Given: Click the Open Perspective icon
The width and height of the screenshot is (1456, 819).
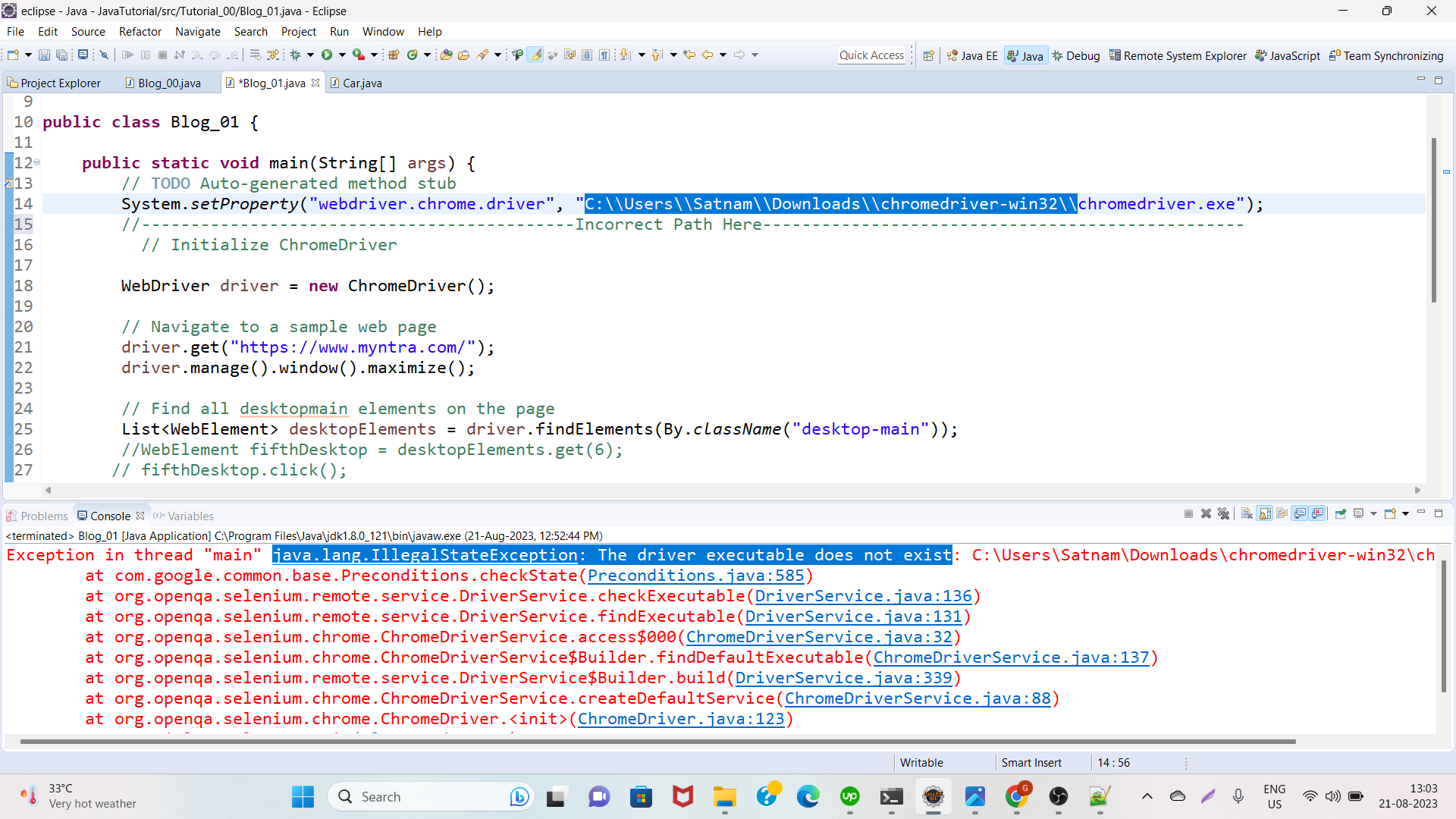Looking at the screenshot, I should pyautogui.click(x=928, y=55).
